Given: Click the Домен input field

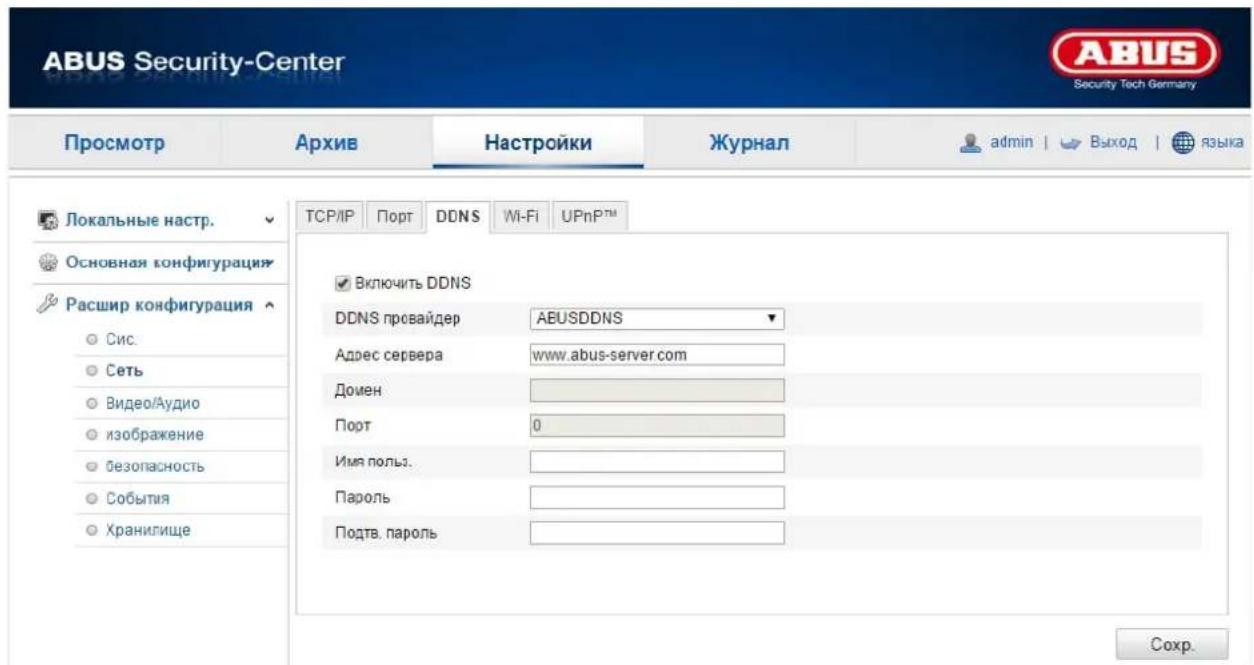Looking at the screenshot, I should [x=656, y=390].
